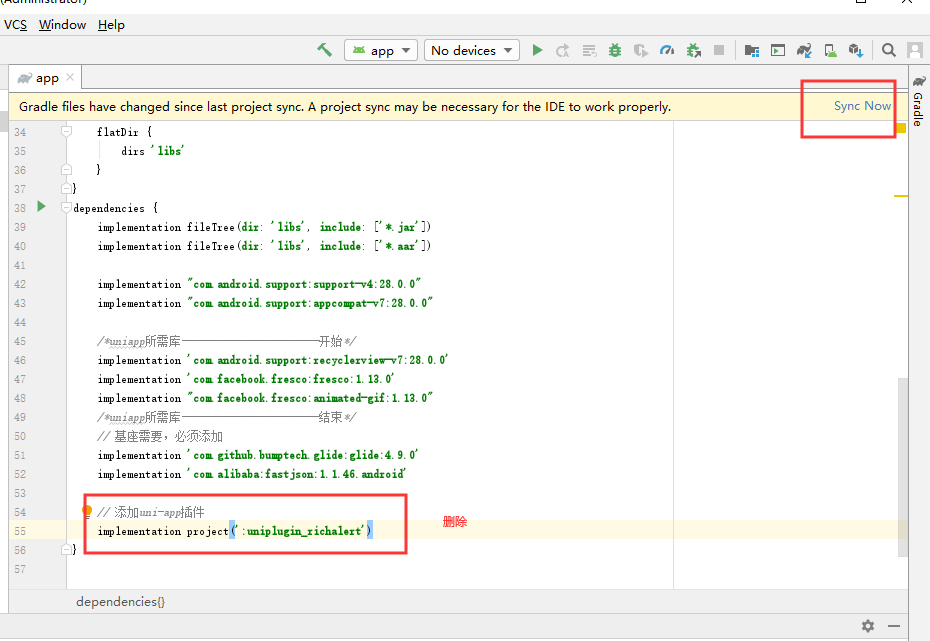Open the AVD Manager icon

tap(830, 50)
